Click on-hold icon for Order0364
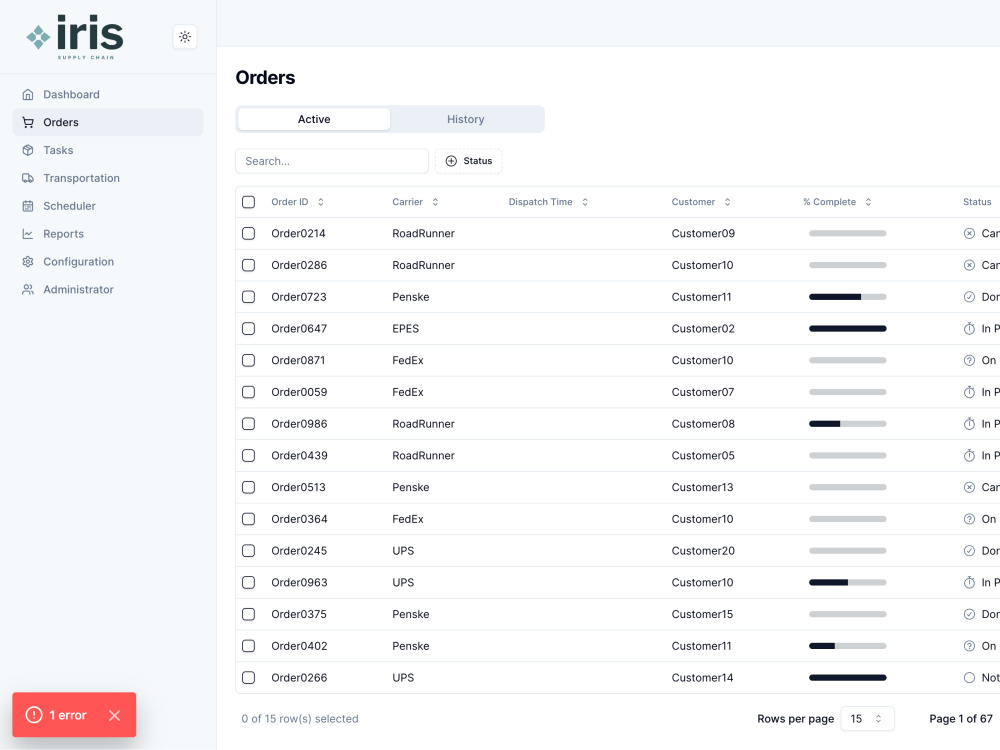 (969, 519)
